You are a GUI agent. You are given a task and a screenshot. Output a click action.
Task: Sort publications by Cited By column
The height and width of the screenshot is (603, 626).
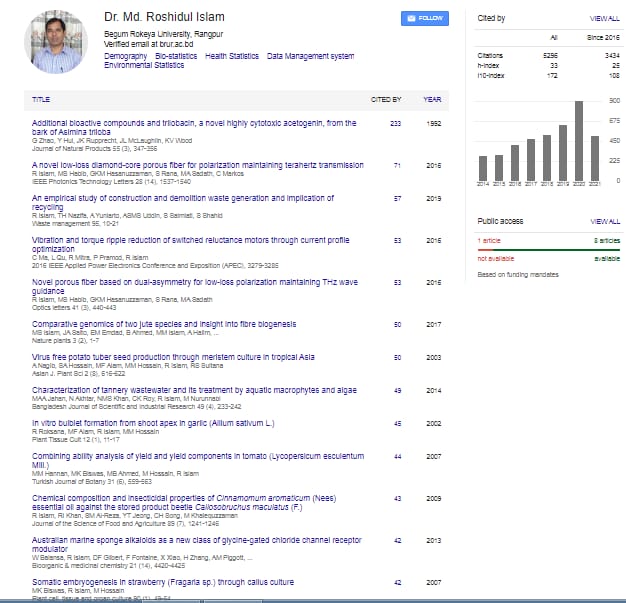(386, 100)
